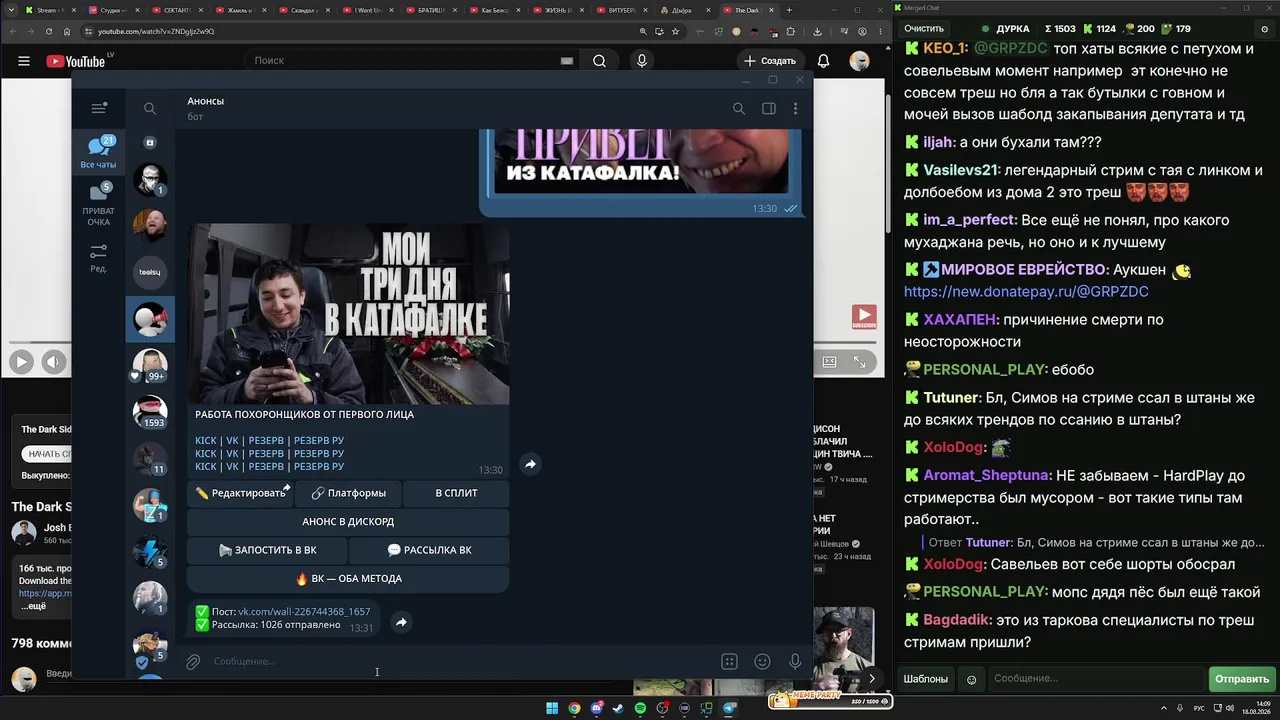Viewport: 1280px width, 720px height.
Task: Click the Merged Chat message input
Action: (1095, 679)
